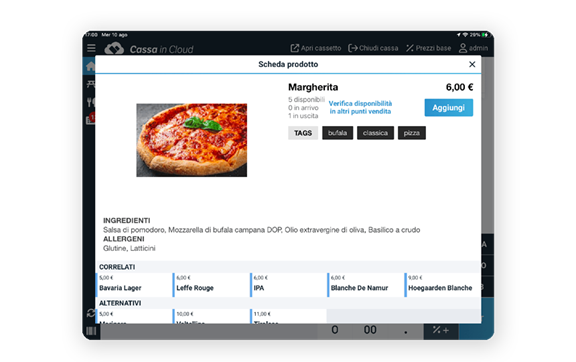Choose related product Leffe Rouge
The width and height of the screenshot is (576, 362).
tap(211, 284)
